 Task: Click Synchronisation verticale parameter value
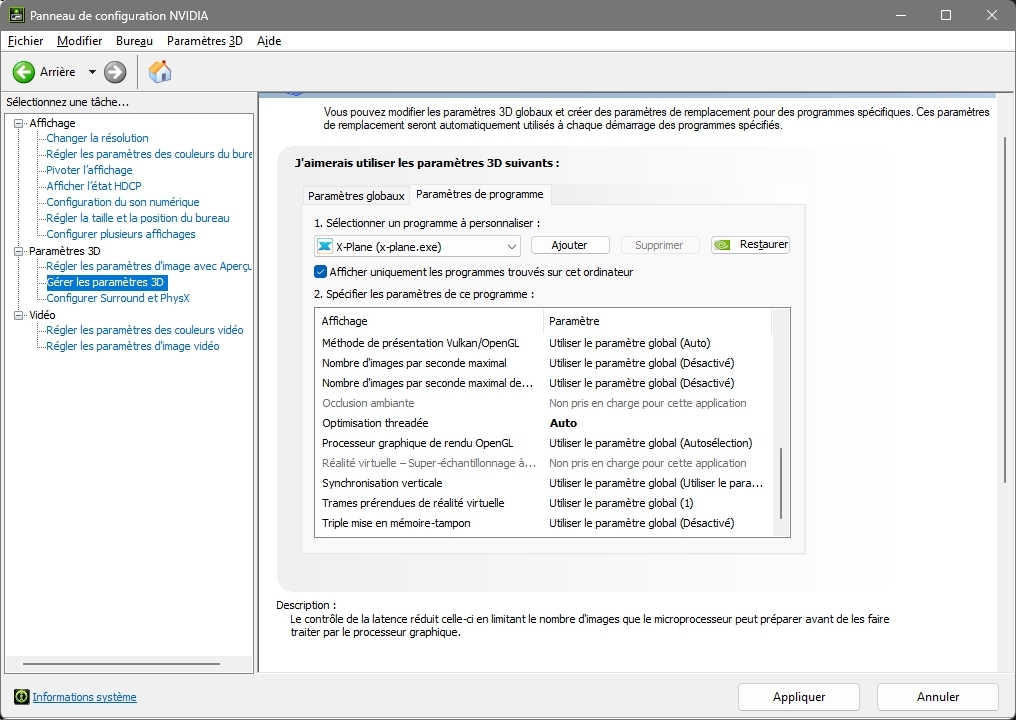click(x=656, y=483)
